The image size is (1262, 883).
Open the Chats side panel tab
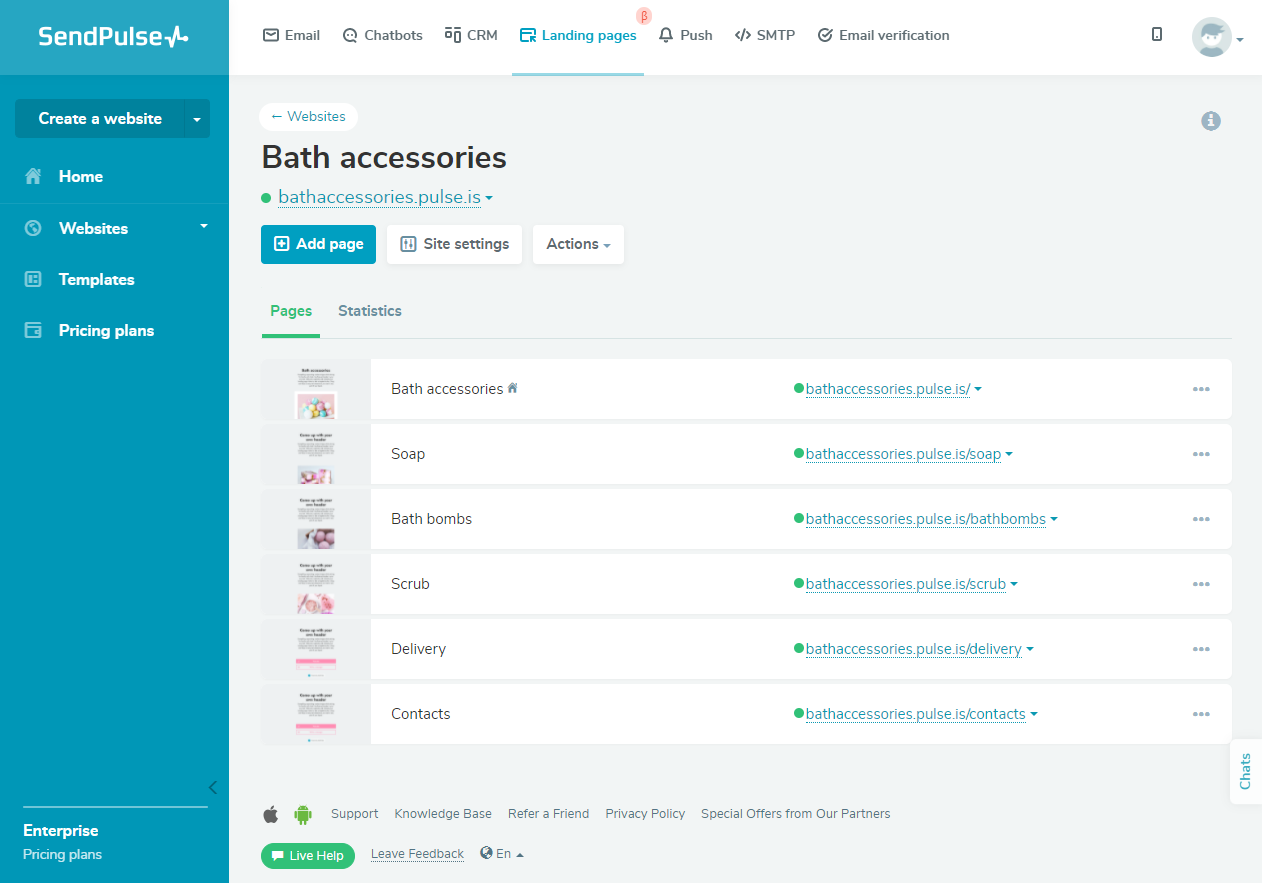pos(1245,771)
